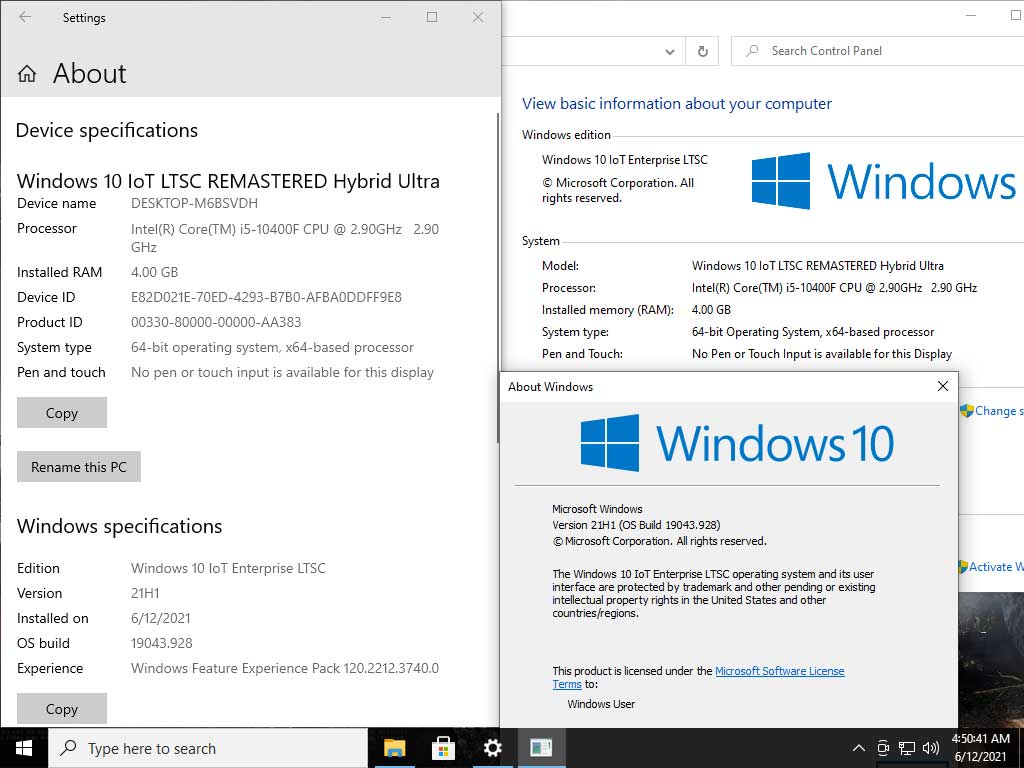Refresh the Control Panel address bar
The width and height of the screenshot is (1024, 768).
702,51
